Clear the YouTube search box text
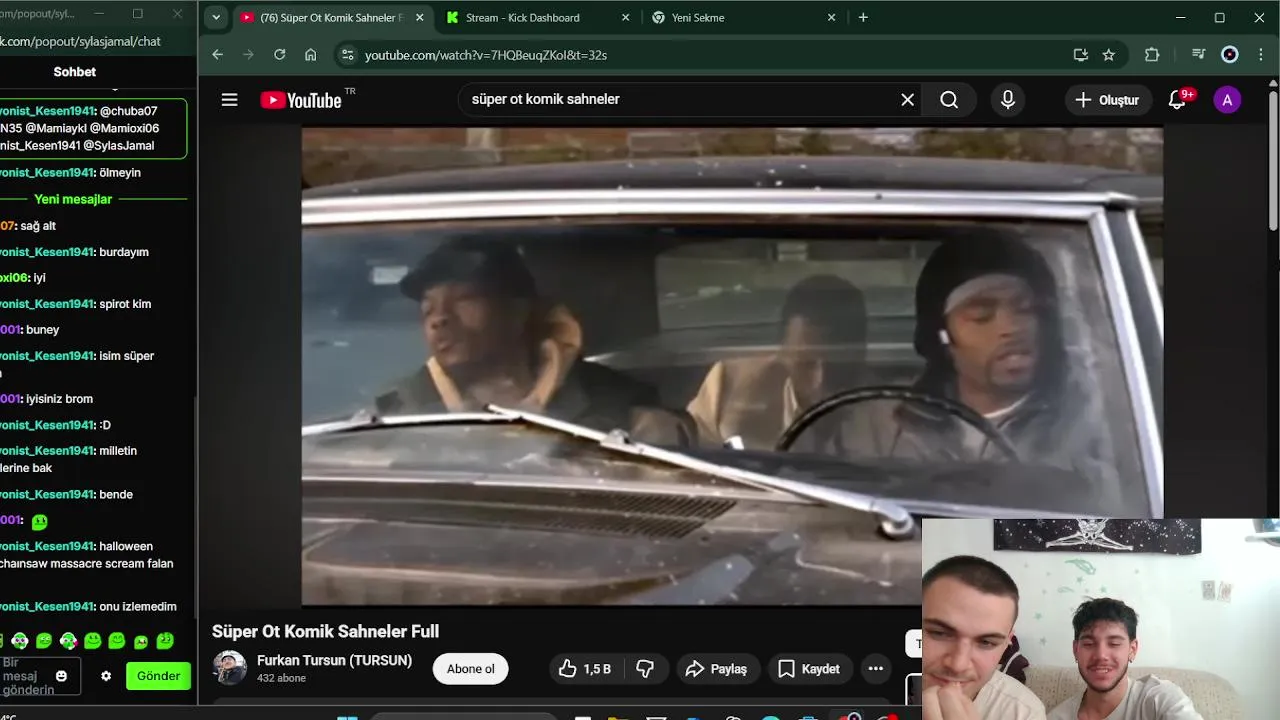The height and width of the screenshot is (720, 1280). pyautogui.click(x=907, y=100)
